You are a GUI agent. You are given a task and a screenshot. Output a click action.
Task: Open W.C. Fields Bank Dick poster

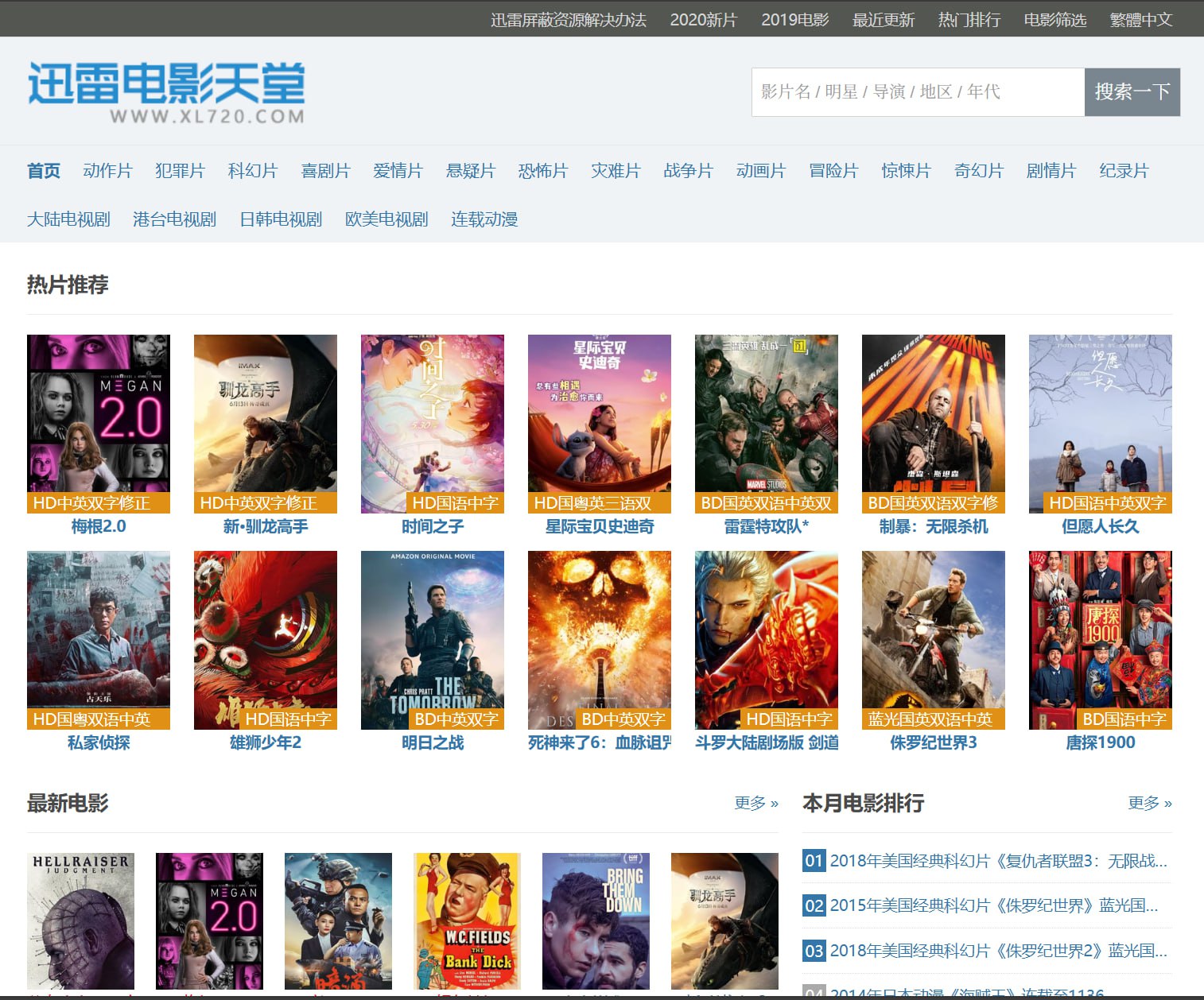467,921
